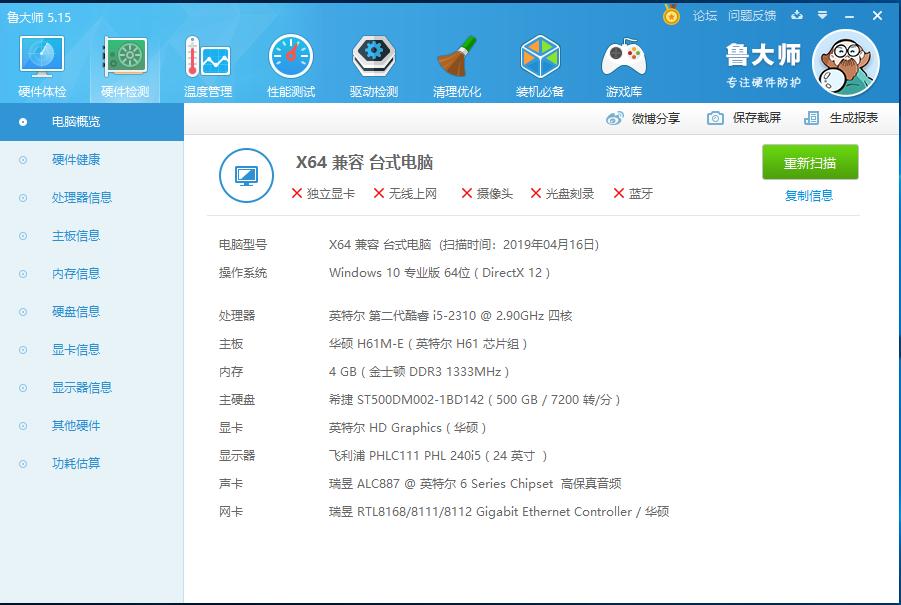Open the 硬件体检 (Hardware Checkup) icon
The height and width of the screenshot is (605, 901).
coord(41,63)
